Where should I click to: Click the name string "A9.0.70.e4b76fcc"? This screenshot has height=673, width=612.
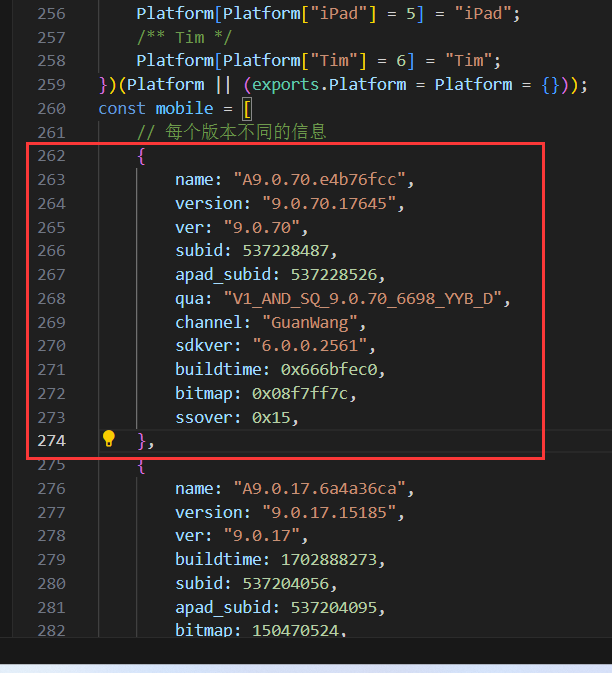tap(322, 180)
